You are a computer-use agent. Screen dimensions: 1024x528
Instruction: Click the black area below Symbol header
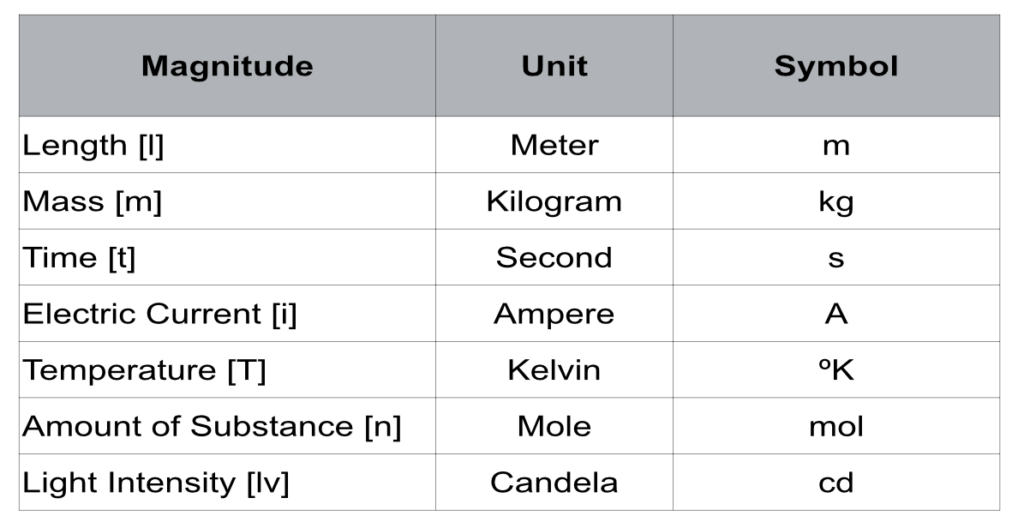(836, 300)
